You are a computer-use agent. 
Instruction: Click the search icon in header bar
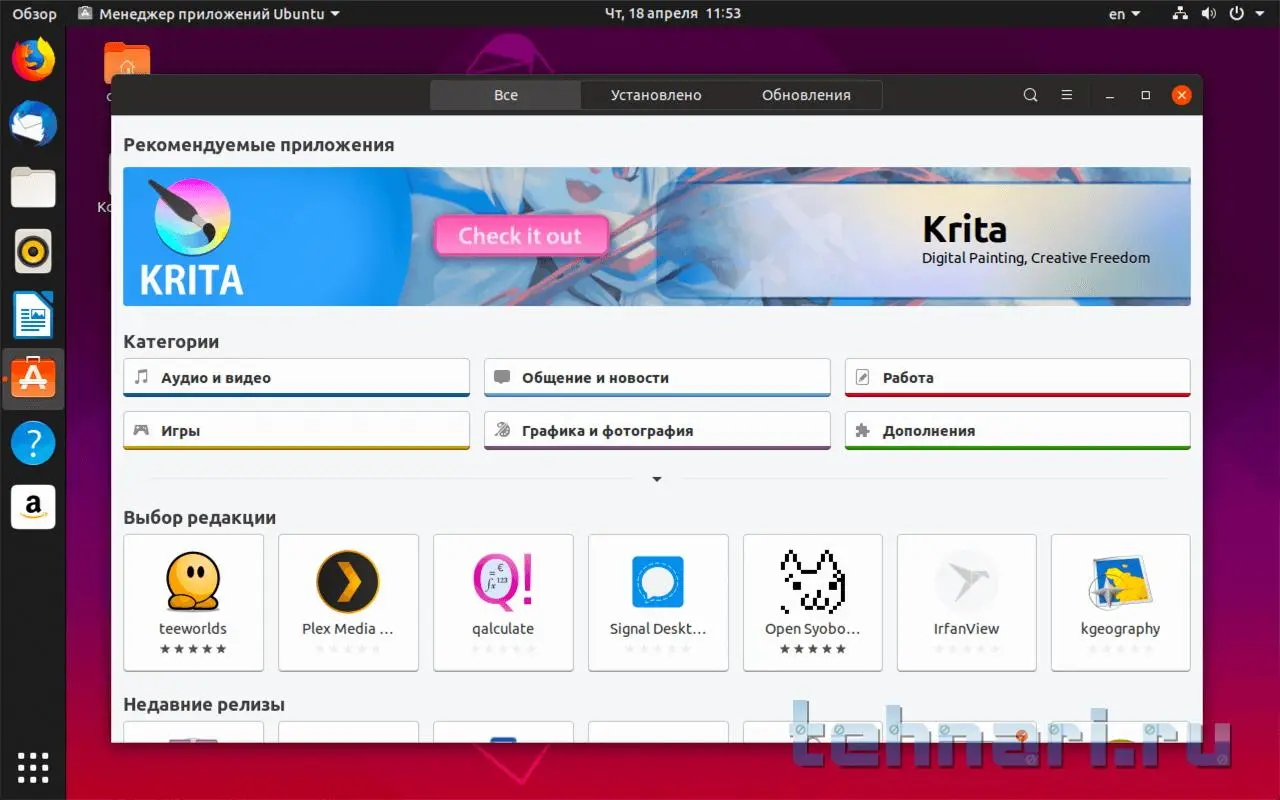coord(1031,95)
